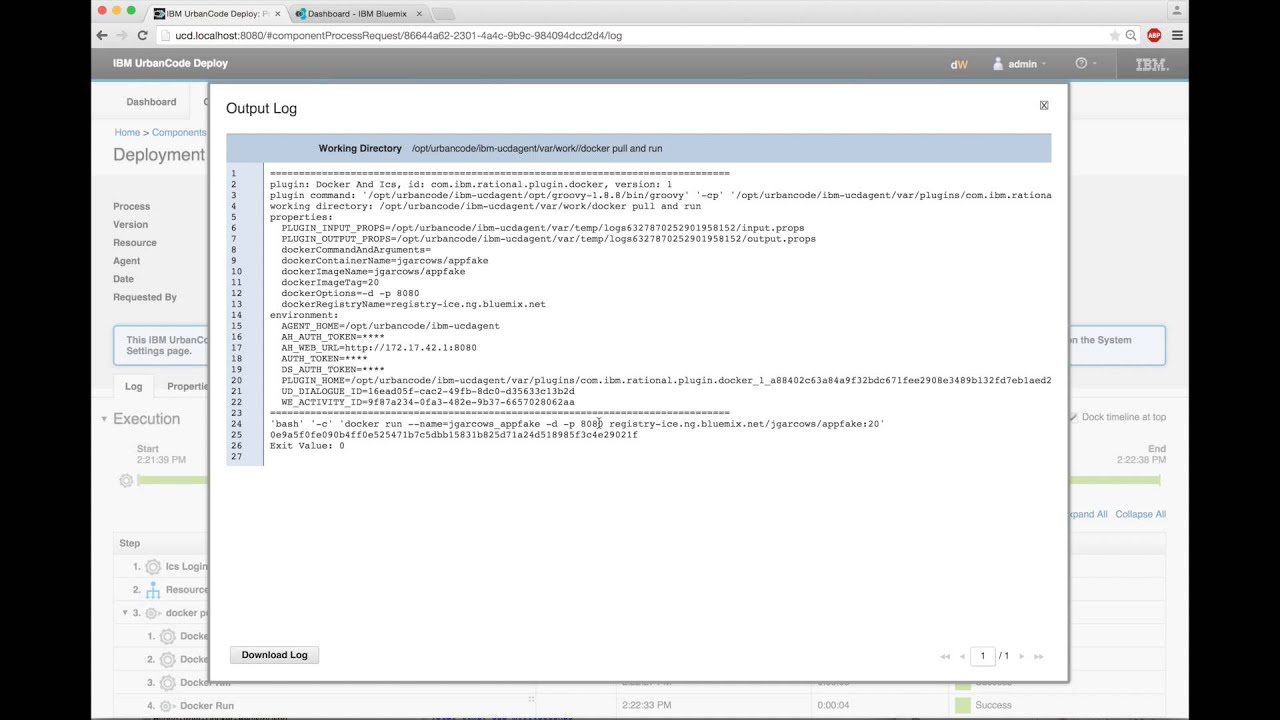Image resolution: width=1280 pixels, height=720 pixels.
Task: Toggle Dock timeline at top checkbox
Action: (1074, 417)
